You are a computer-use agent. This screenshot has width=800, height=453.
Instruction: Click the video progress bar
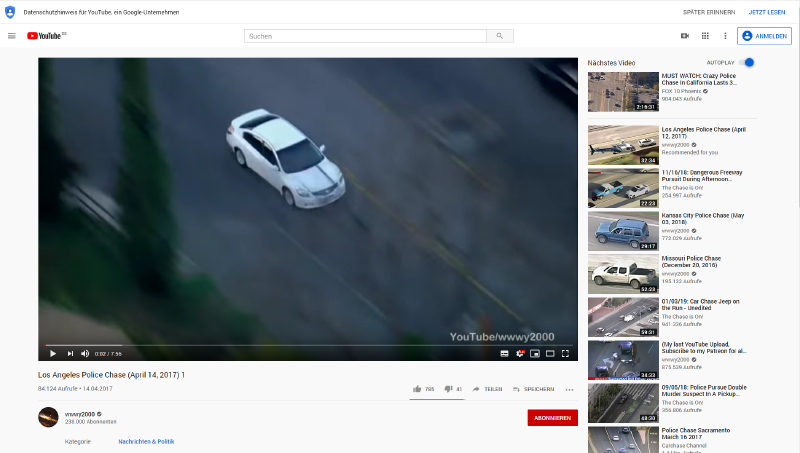tap(310, 345)
